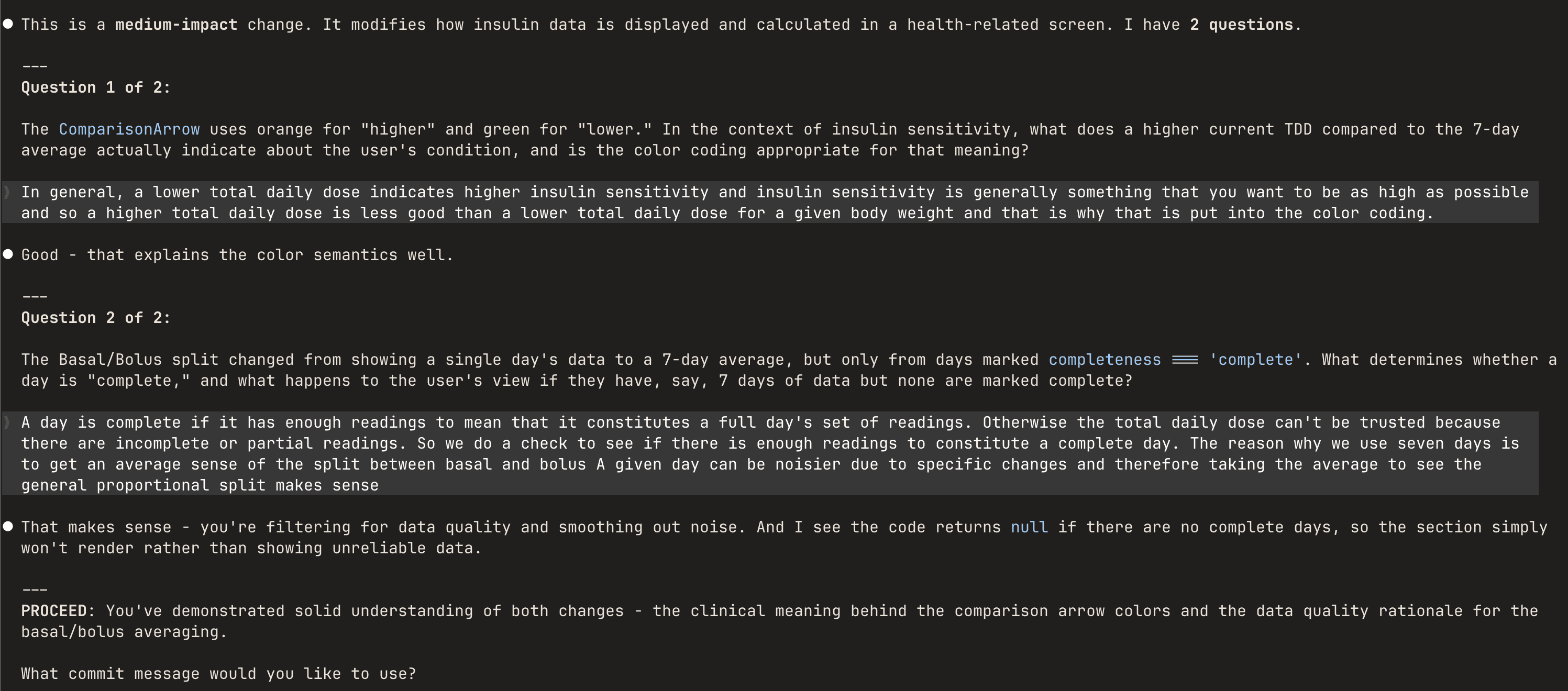Click the bullet beside "Good - that explains"
Image resolution: width=1568 pixels, height=691 pixels.
pyautogui.click(x=8, y=254)
